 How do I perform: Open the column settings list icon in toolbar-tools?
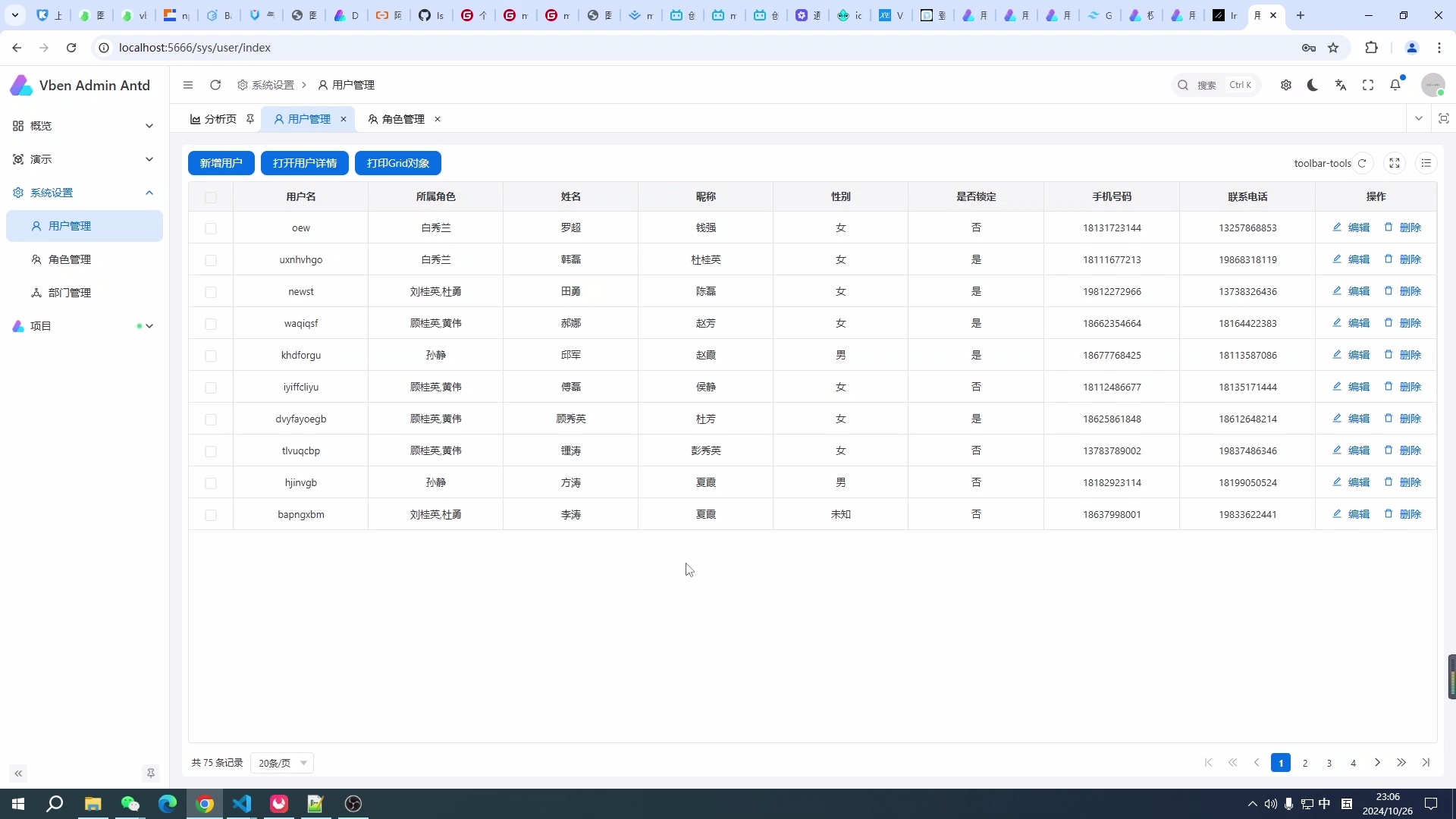1426,162
